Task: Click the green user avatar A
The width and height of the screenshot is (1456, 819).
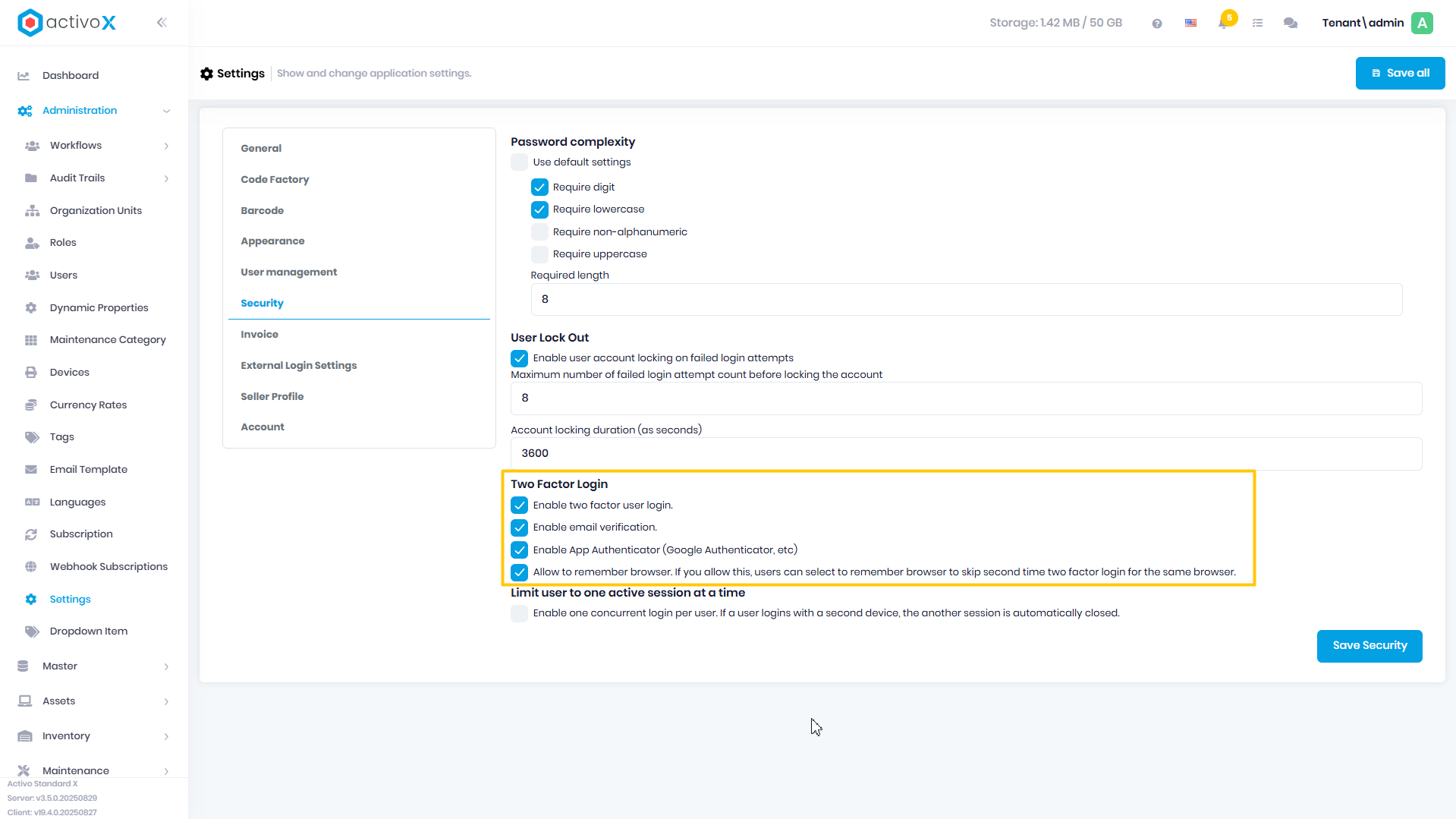Action: point(1423,23)
